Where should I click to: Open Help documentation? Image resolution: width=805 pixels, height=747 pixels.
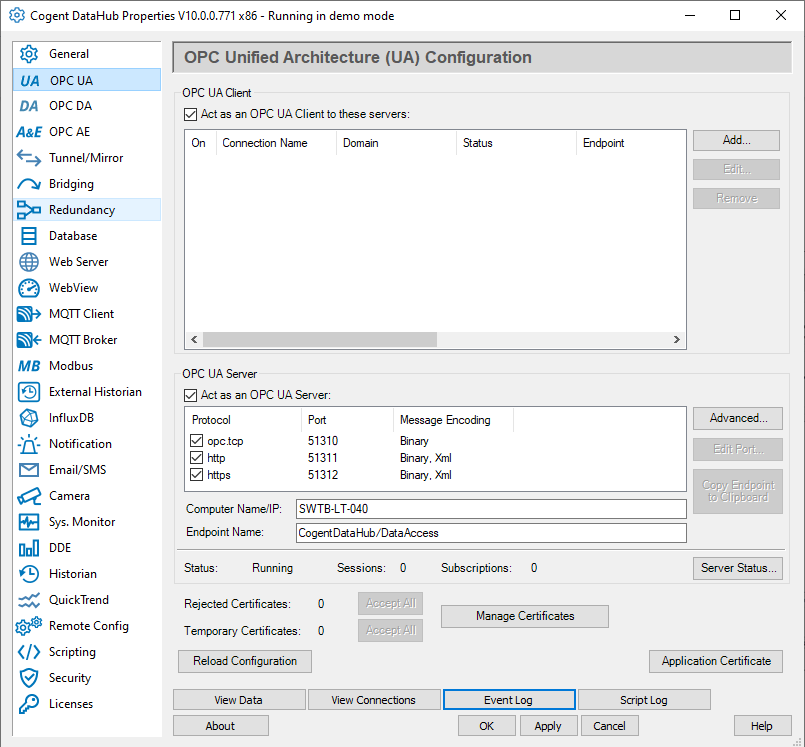[762, 726]
